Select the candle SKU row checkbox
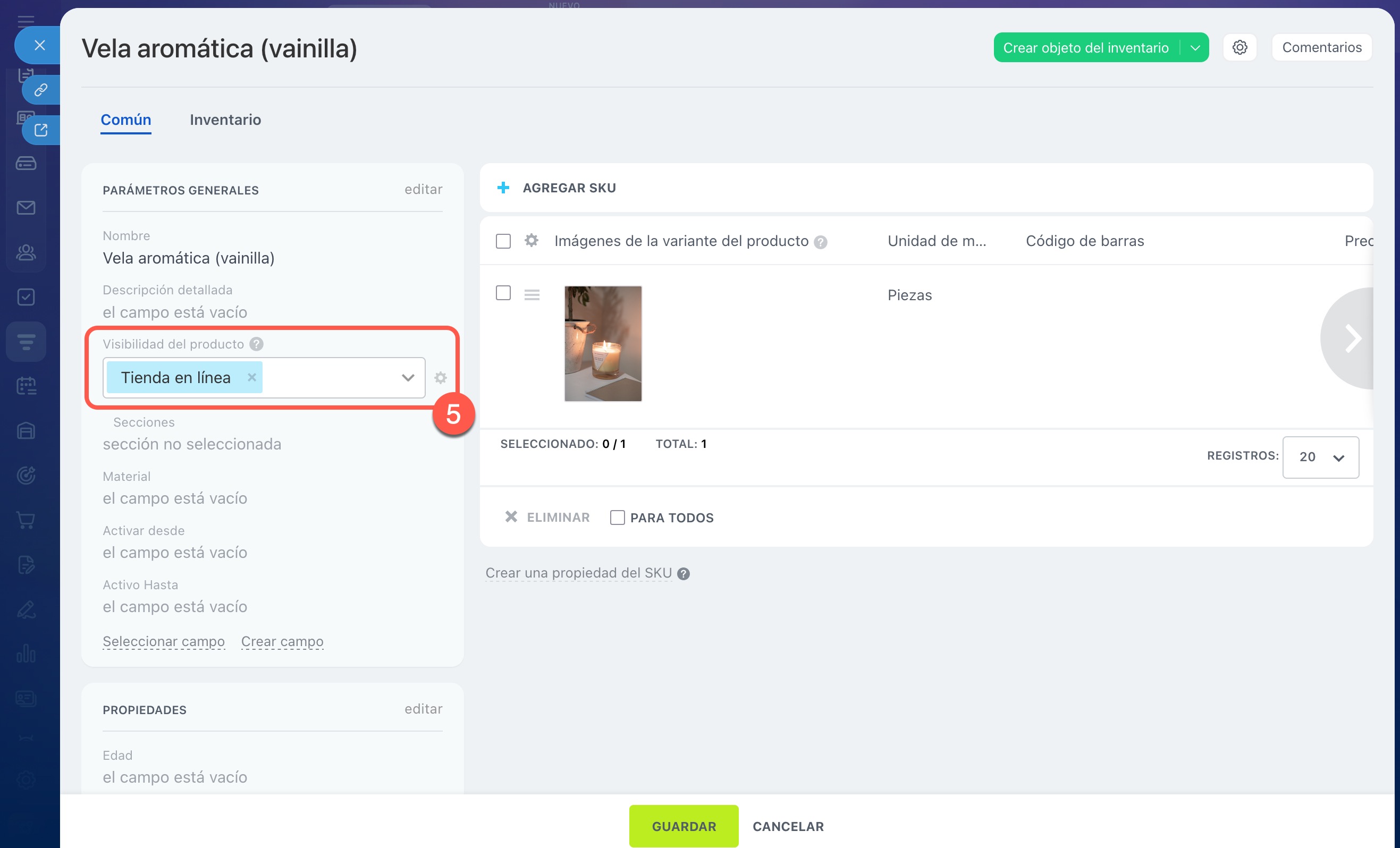Image resolution: width=1400 pixels, height=848 pixels. point(503,293)
